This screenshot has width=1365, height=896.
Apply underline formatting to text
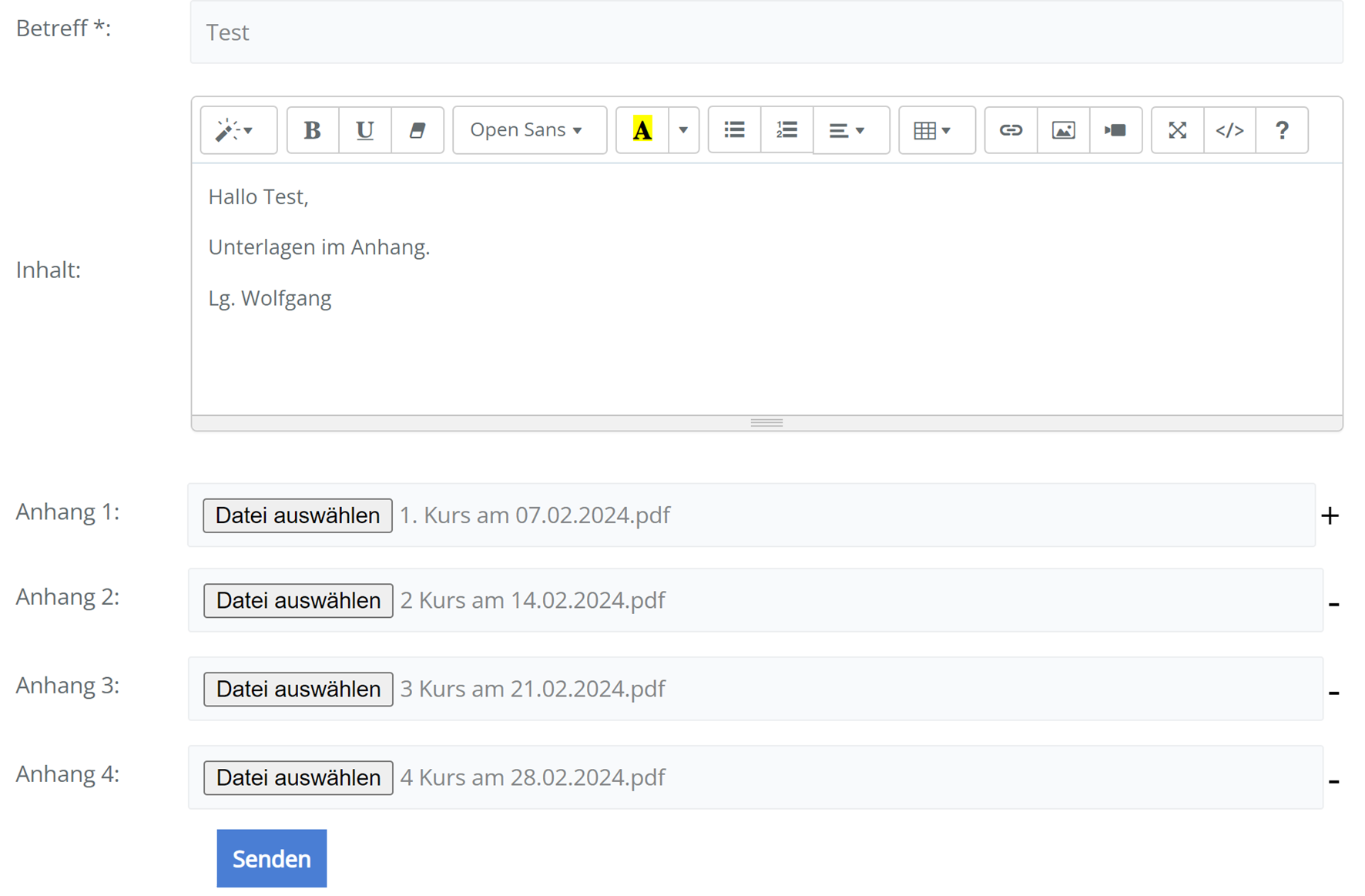[x=364, y=130]
